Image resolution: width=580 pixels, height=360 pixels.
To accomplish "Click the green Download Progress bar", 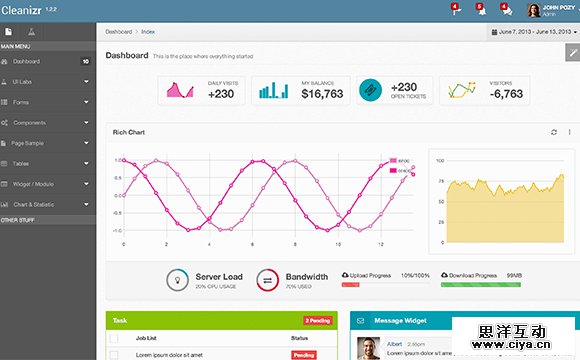I will (x=481, y=285).
